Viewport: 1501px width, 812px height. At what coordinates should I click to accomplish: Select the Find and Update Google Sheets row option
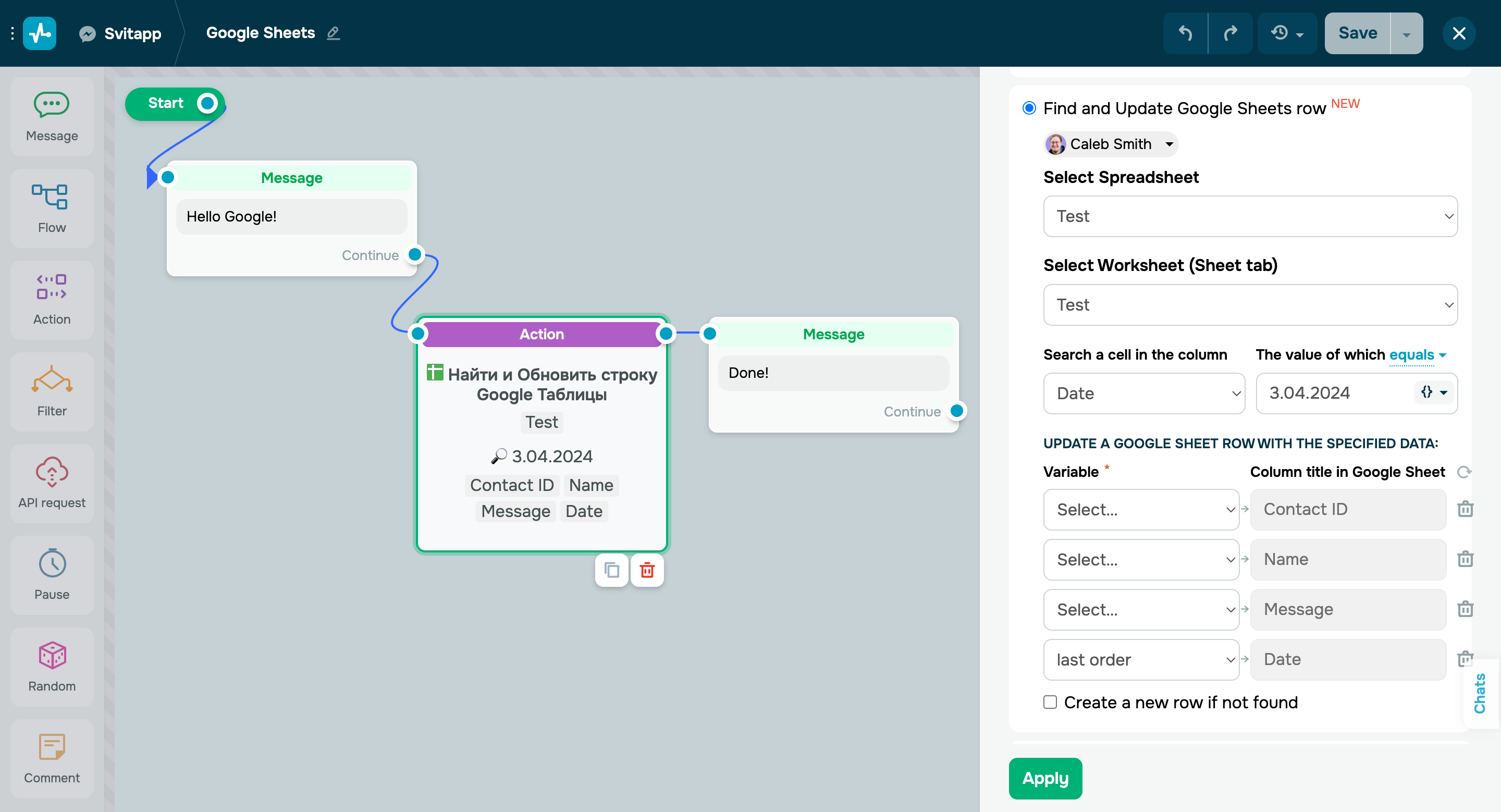coord(1029,108)
